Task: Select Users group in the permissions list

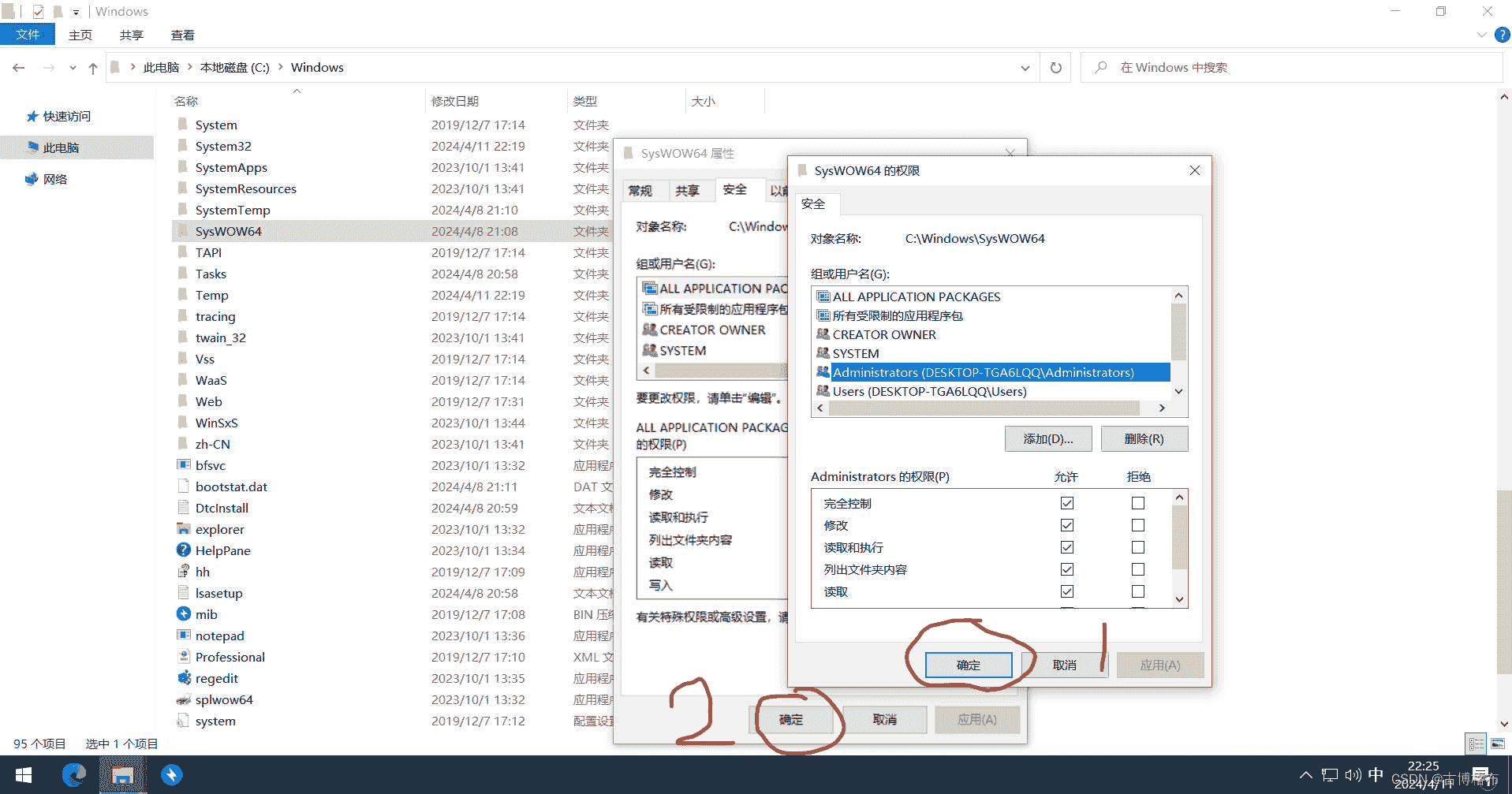Action: coord(929,392)
